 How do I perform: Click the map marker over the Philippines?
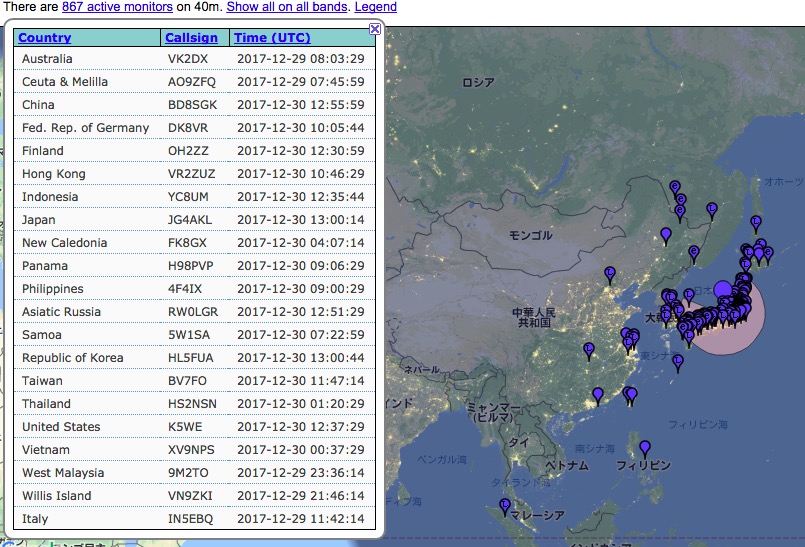pyautogui.click(x=645, y=448)
